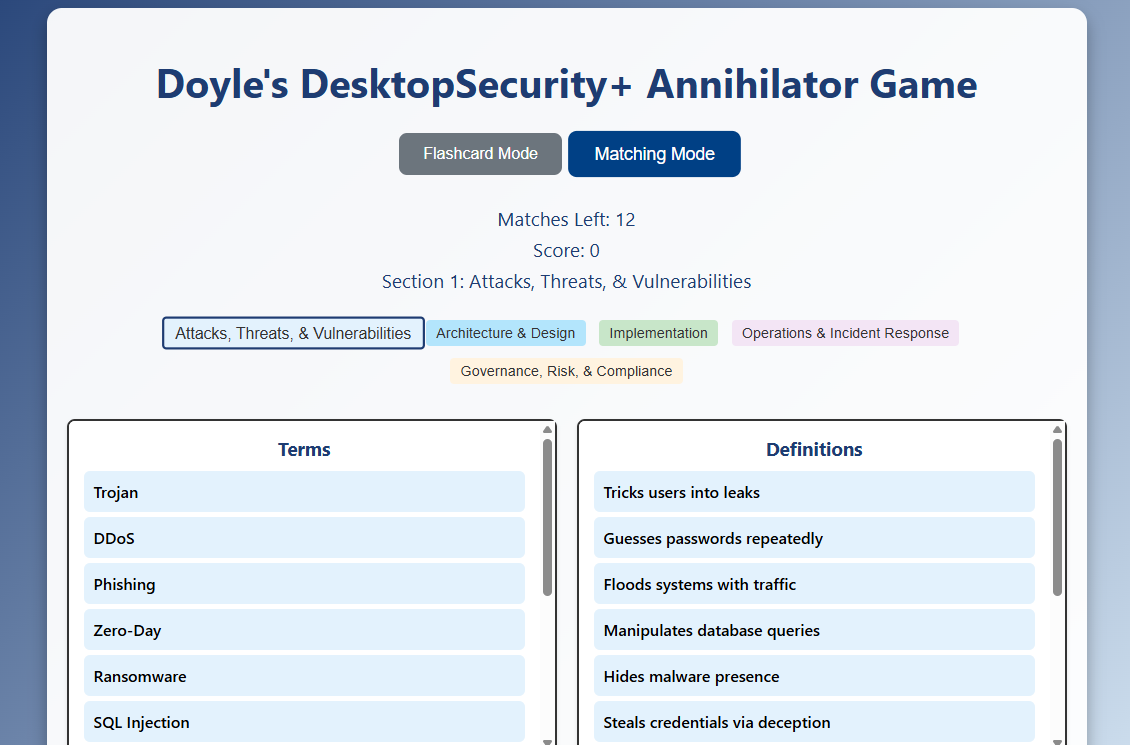Image resolution: width=1130 pixels, height=745 pixels.
Task: Pick definition 'Floods systems with traffic'
Action: pos(814,584)
